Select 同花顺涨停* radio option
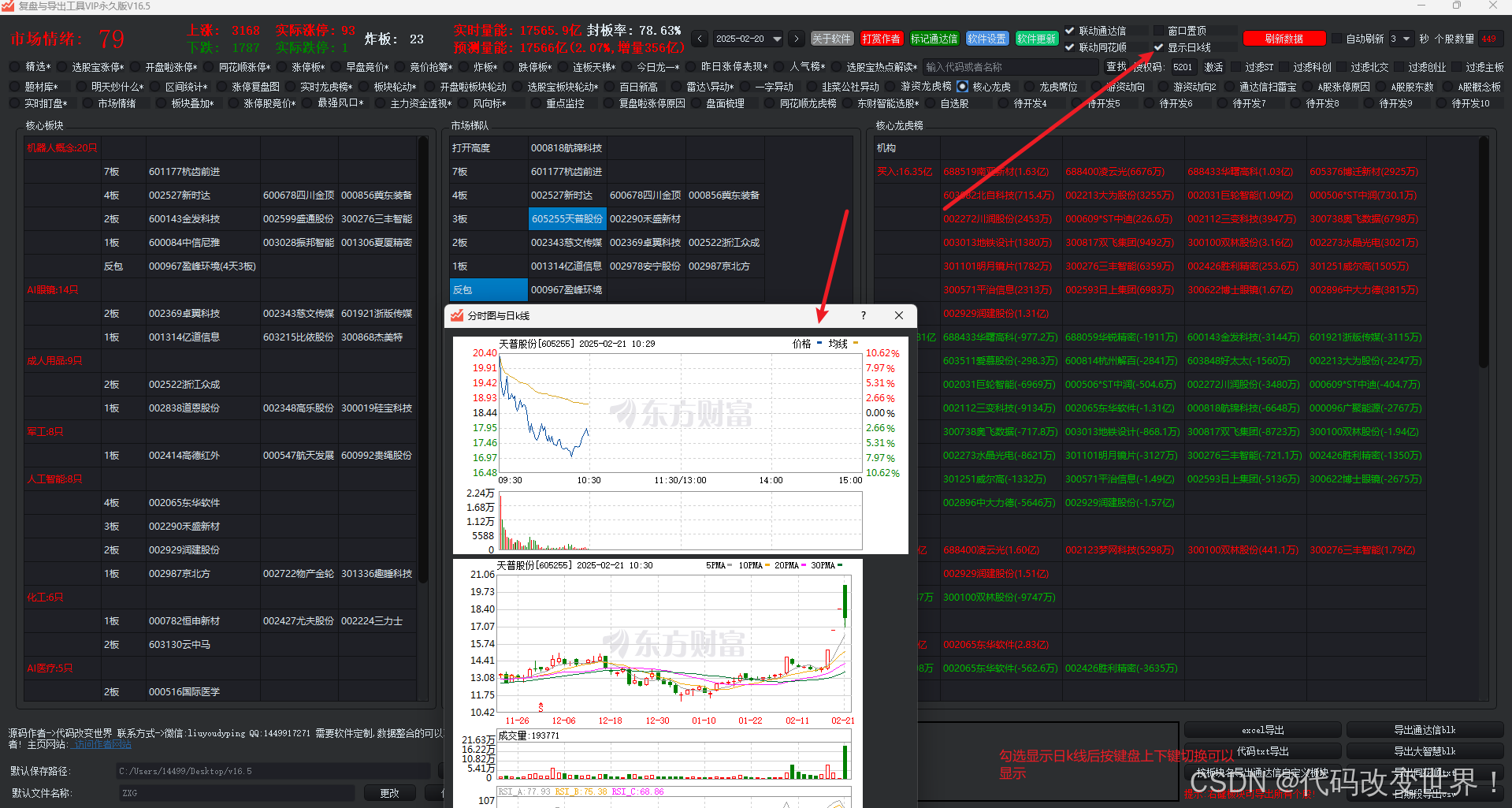 point(208,67)
